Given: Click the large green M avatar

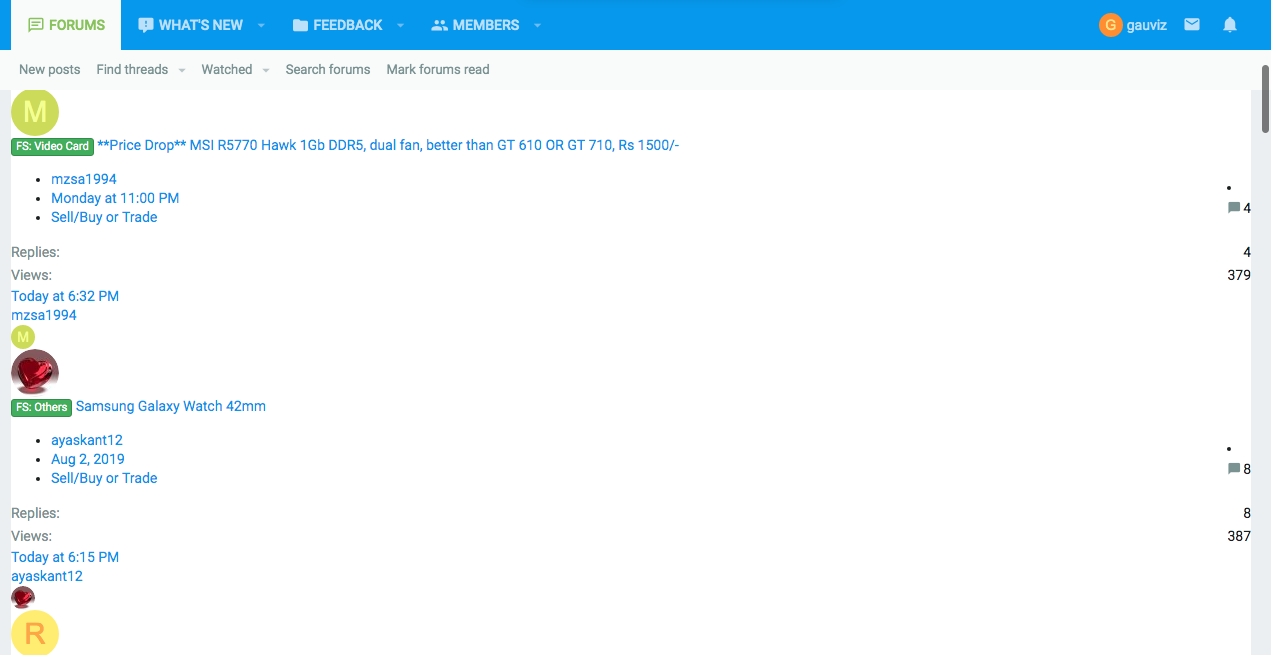Looking at the screenshot, I should (x=35, y=112).
